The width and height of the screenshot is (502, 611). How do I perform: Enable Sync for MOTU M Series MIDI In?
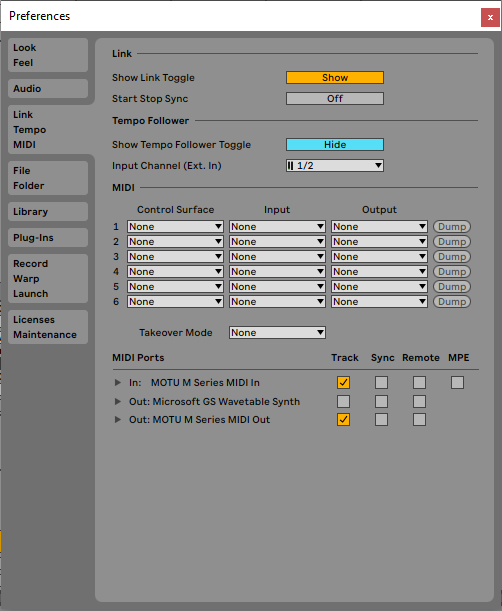[x=381, y=383]
